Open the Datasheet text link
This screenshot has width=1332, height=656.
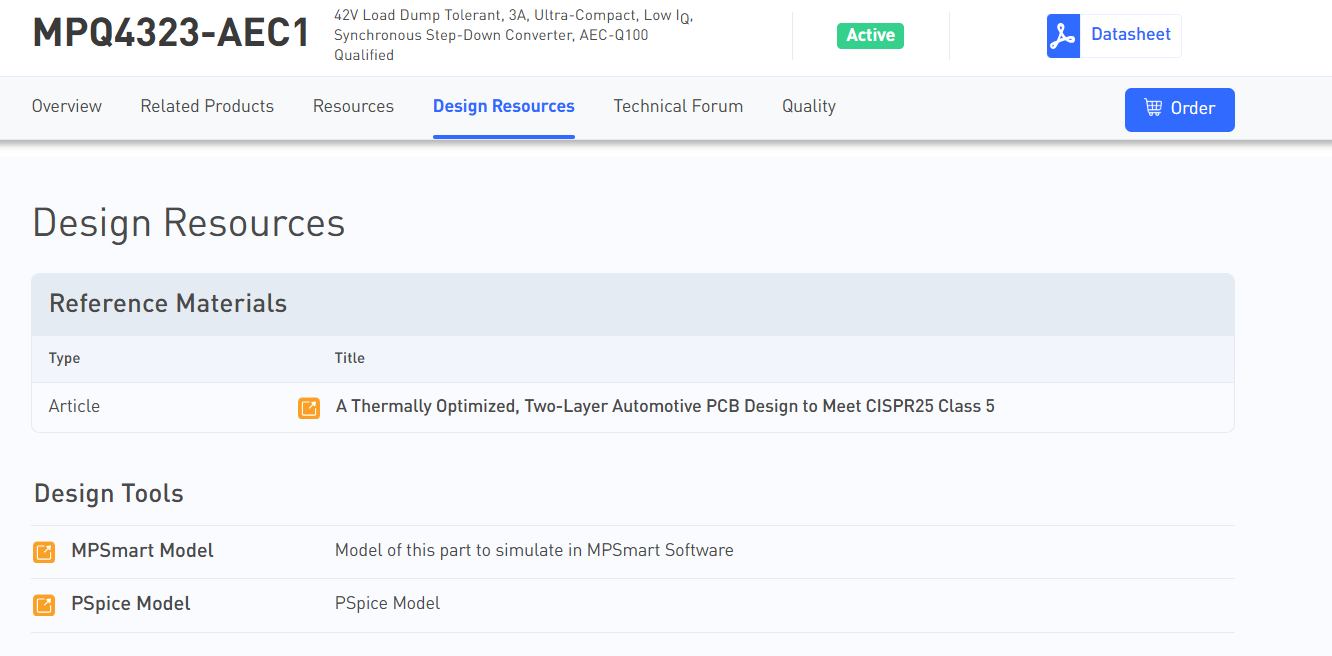1130,35
